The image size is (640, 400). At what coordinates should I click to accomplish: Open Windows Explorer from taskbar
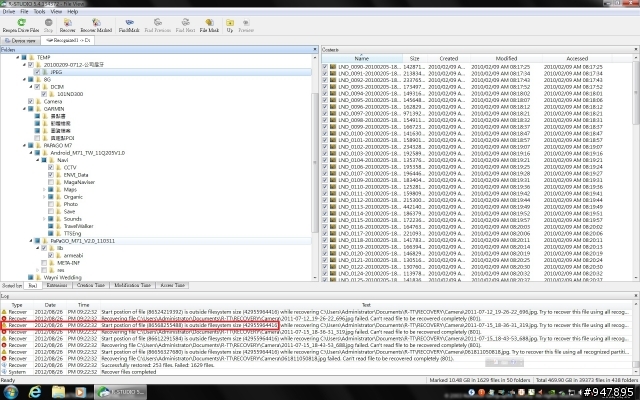(58, 392)
